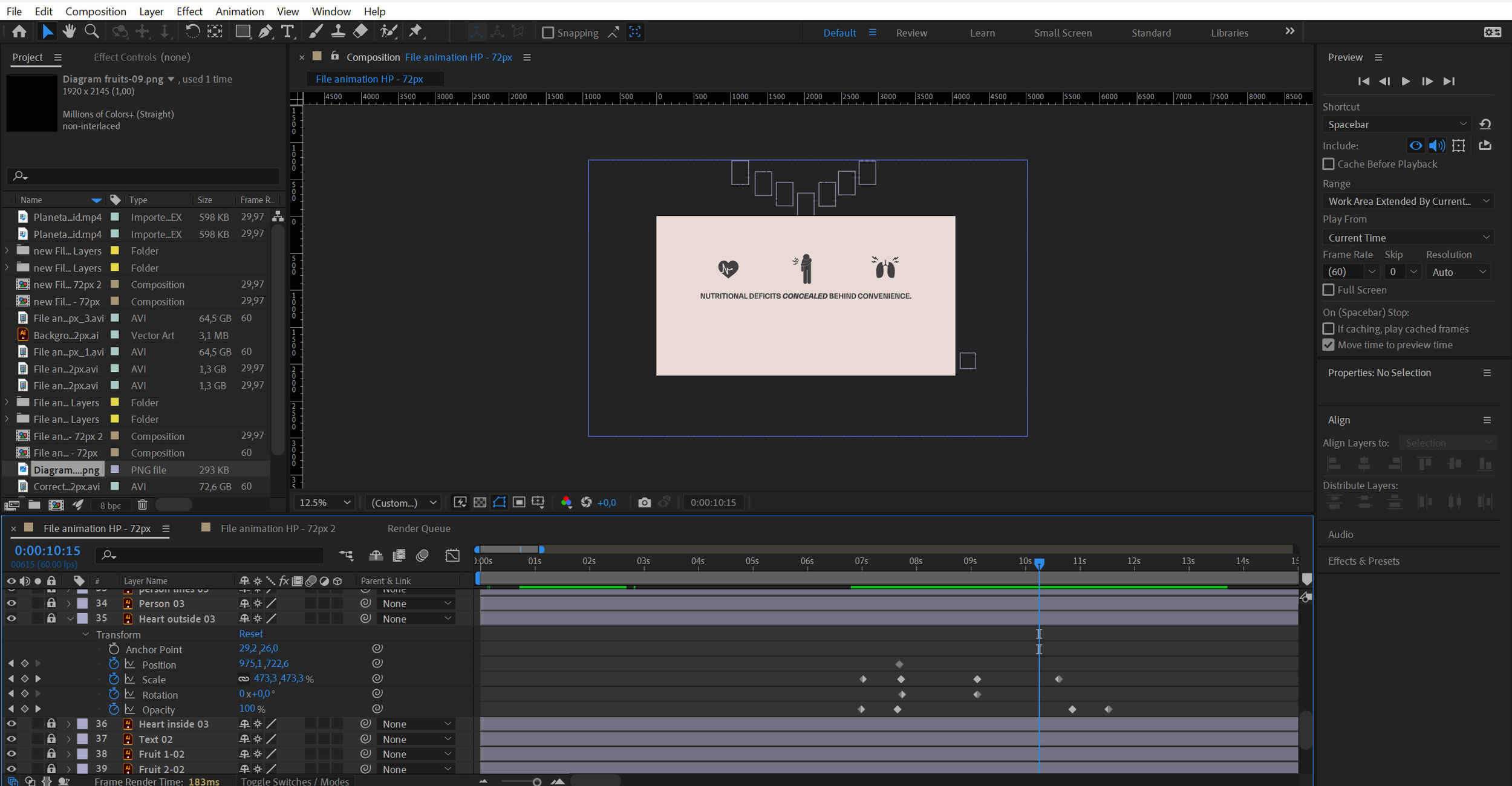Screen dimensions: 1512x786
Task: Open the Composition menu
Action: tap(96, 11)
